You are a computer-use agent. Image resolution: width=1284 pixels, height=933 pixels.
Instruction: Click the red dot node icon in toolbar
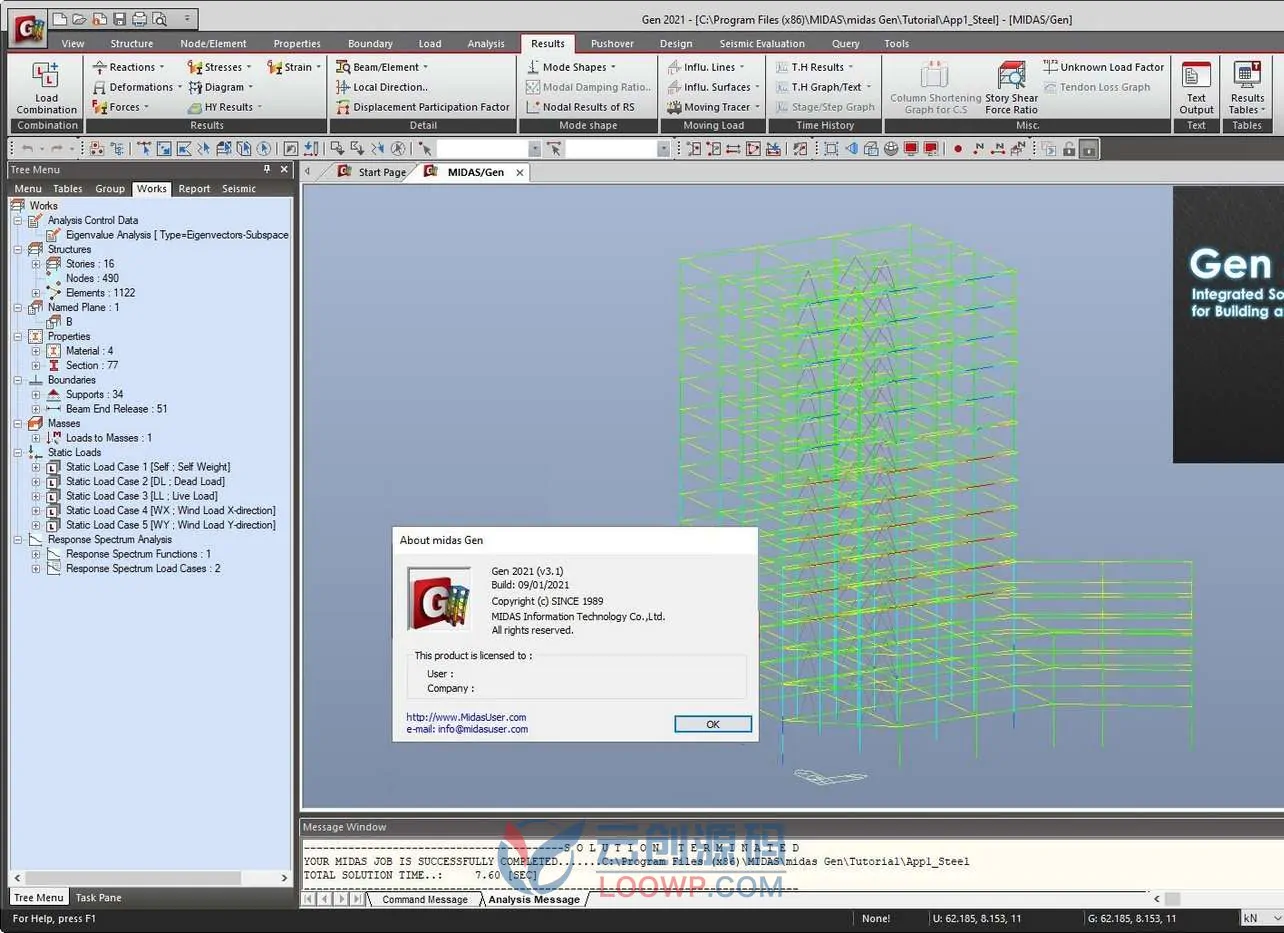point(957,149)
